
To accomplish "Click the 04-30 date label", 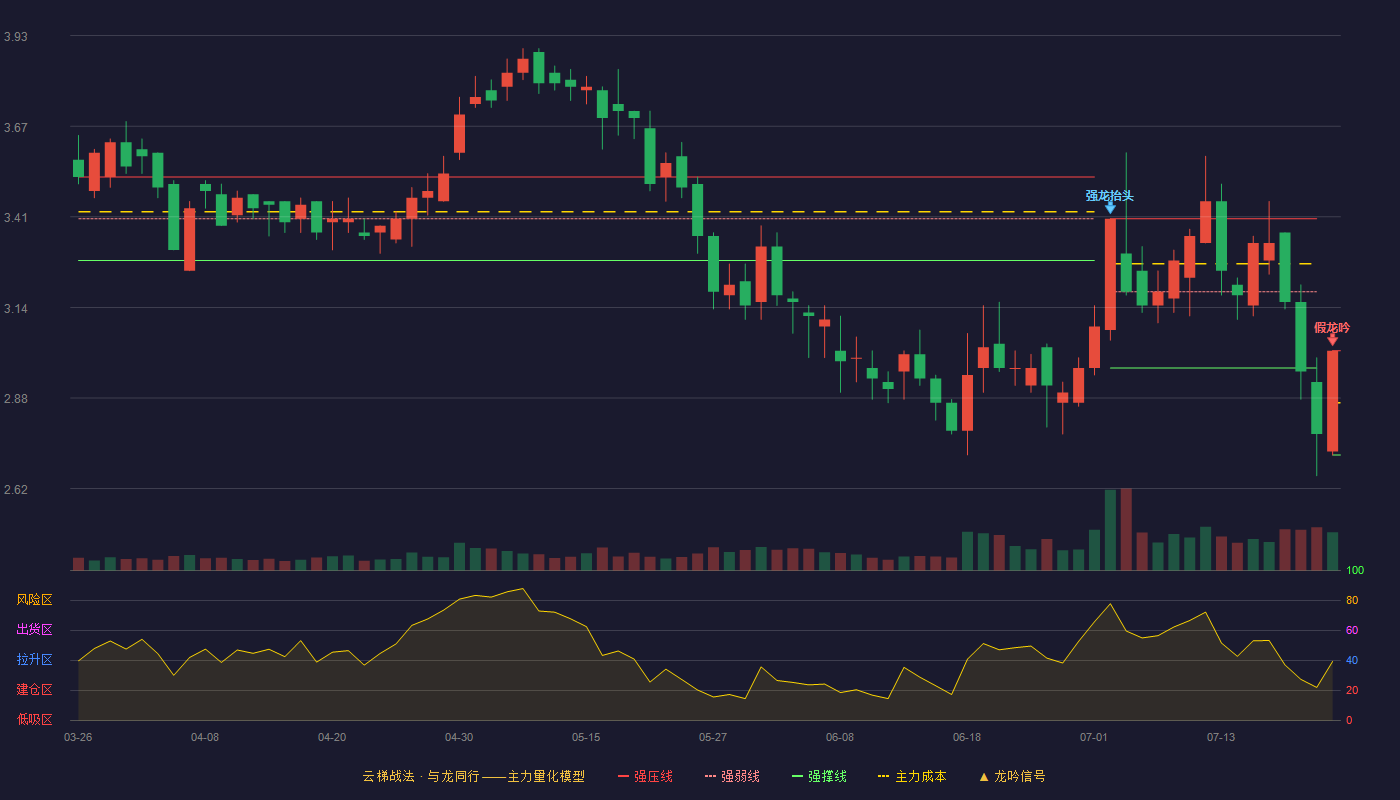I will pyautogui.click(x=459, y=737).
